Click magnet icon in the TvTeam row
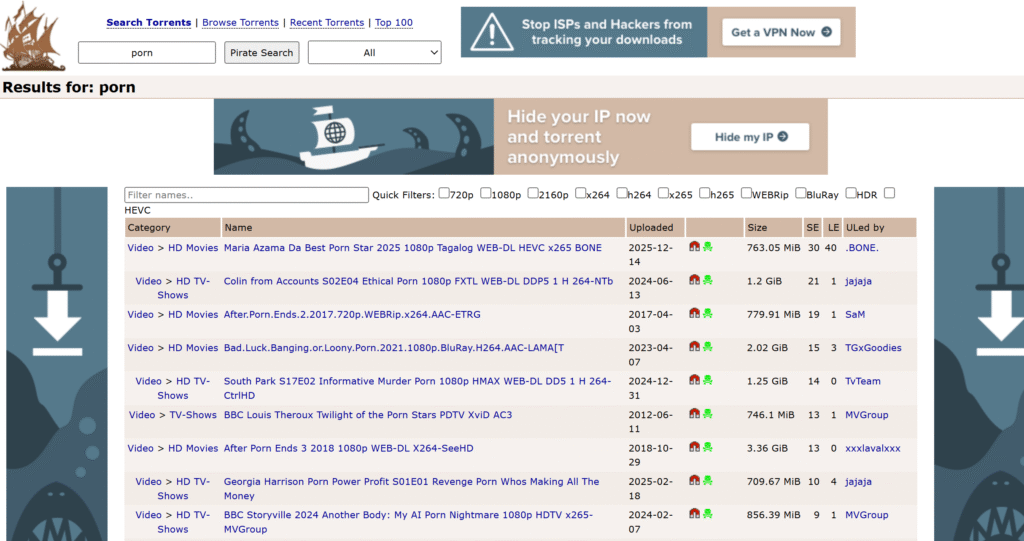The height and width of the screenshot is (541, 1024). click(x=694, y=381)
